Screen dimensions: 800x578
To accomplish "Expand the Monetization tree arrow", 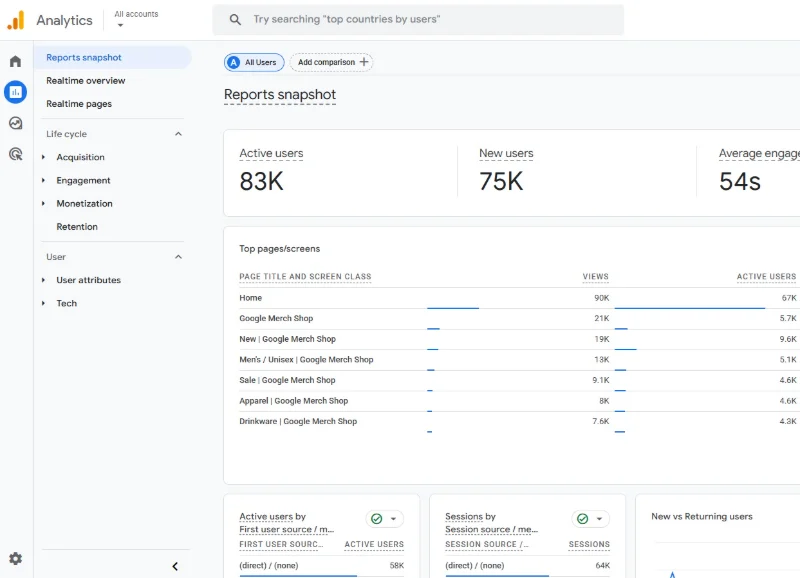I will [x=43, y=203].
